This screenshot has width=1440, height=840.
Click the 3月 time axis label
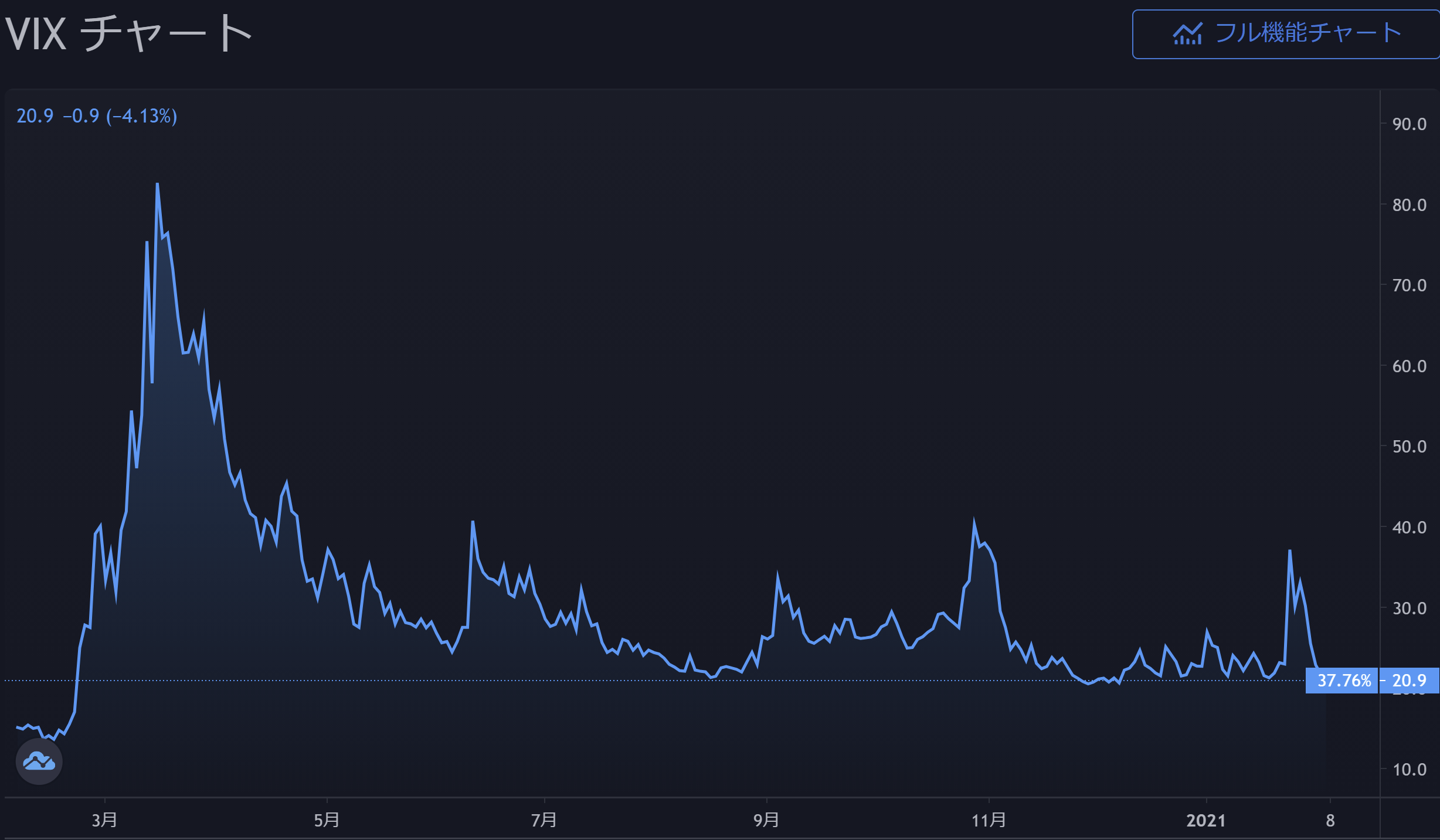104,819
